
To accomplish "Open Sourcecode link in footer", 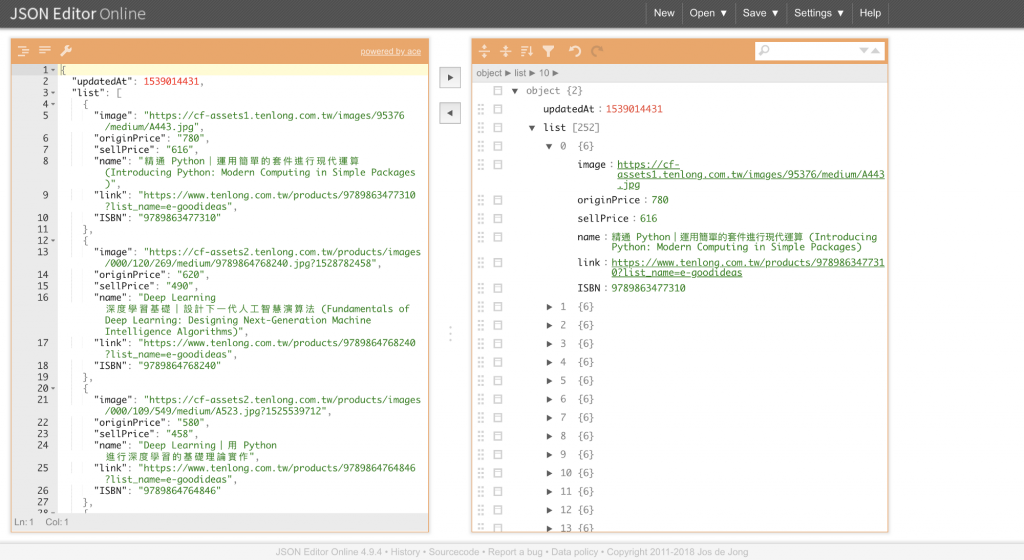I will pos(453,552).
